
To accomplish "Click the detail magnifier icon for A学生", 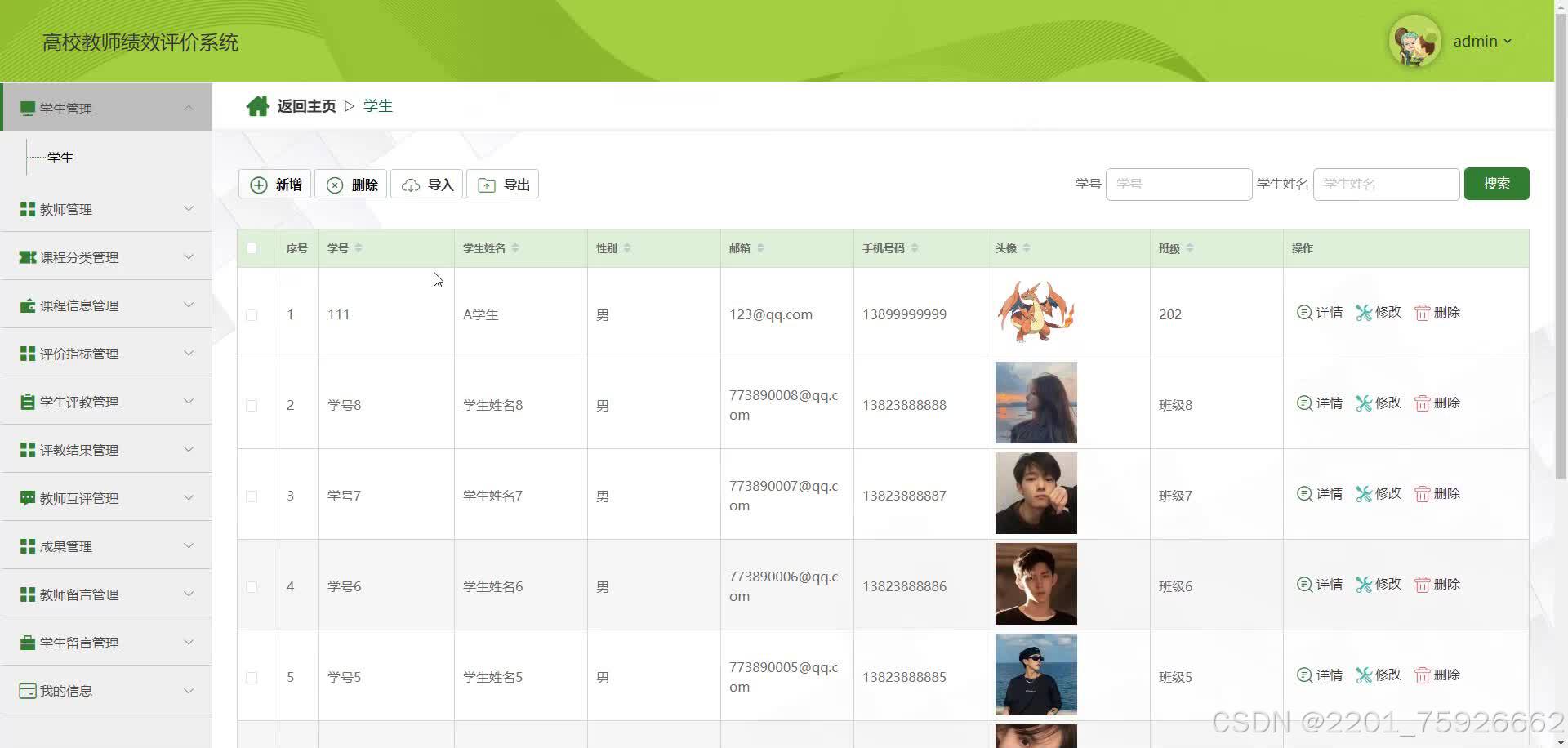I will (1304, 313).
